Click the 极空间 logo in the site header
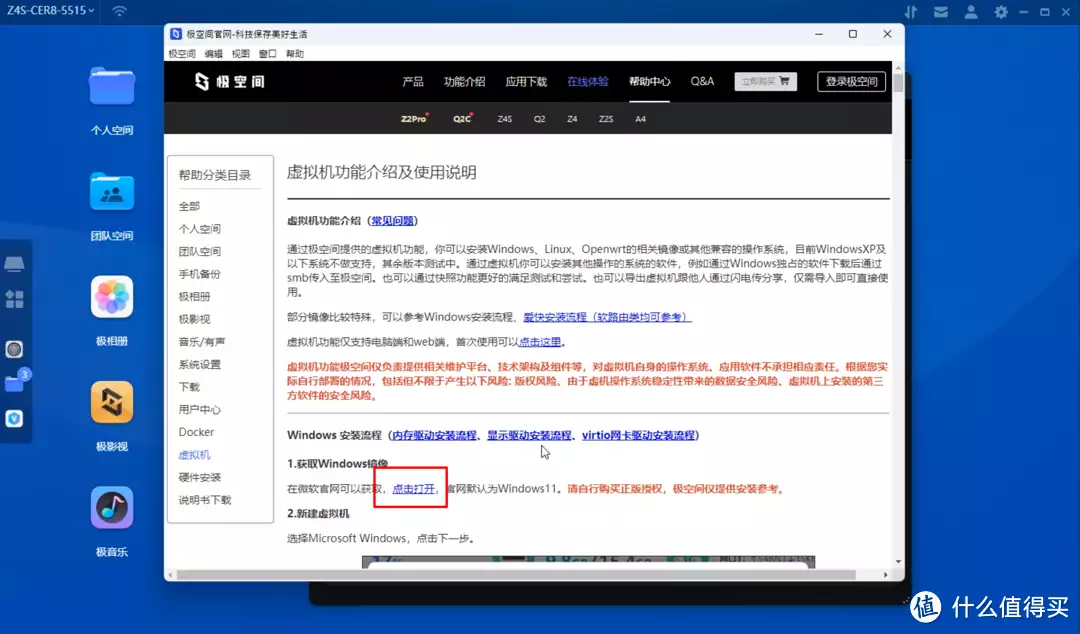This screenshot has height=634, width=1080. click(229, 81)
